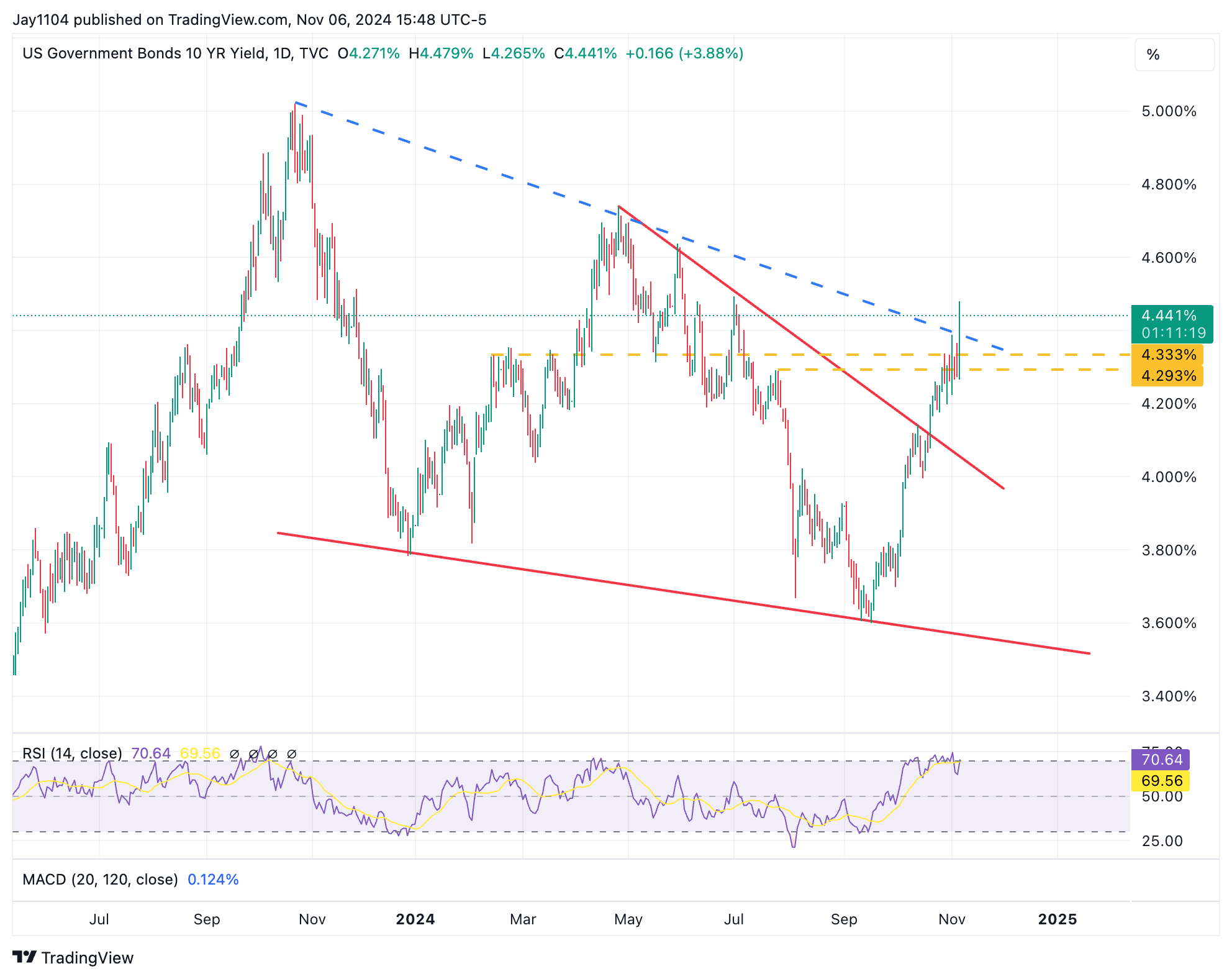Click the yellow 4.333% price level label
The image size is (1232, 979).
(1167, 355)
